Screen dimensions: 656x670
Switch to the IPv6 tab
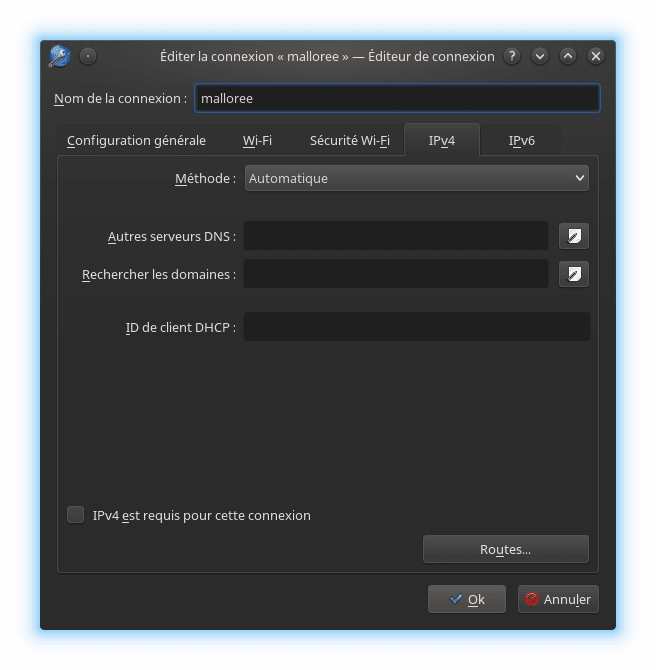click(x=521, y=141)
